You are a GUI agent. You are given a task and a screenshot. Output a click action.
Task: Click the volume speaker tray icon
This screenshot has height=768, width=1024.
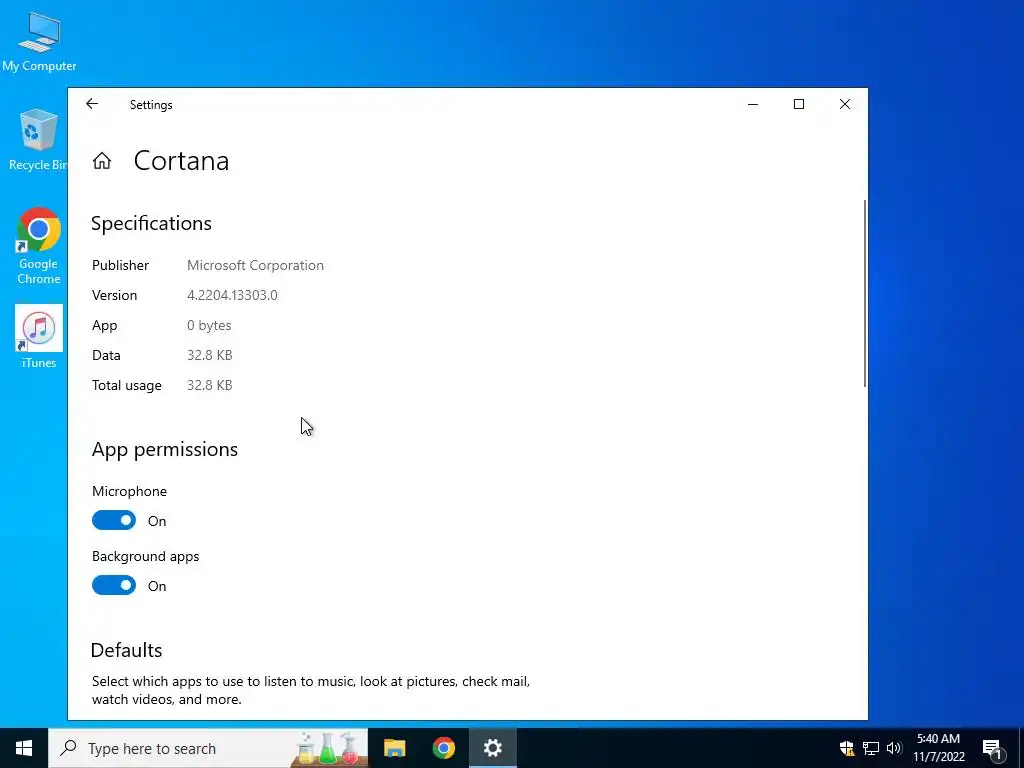(893, 748)
